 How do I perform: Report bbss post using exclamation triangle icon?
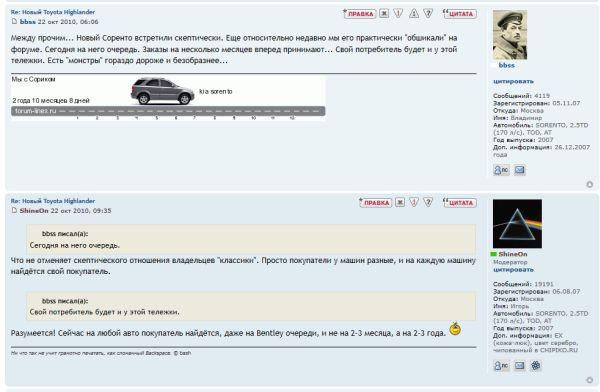click(x=398, y=13)
